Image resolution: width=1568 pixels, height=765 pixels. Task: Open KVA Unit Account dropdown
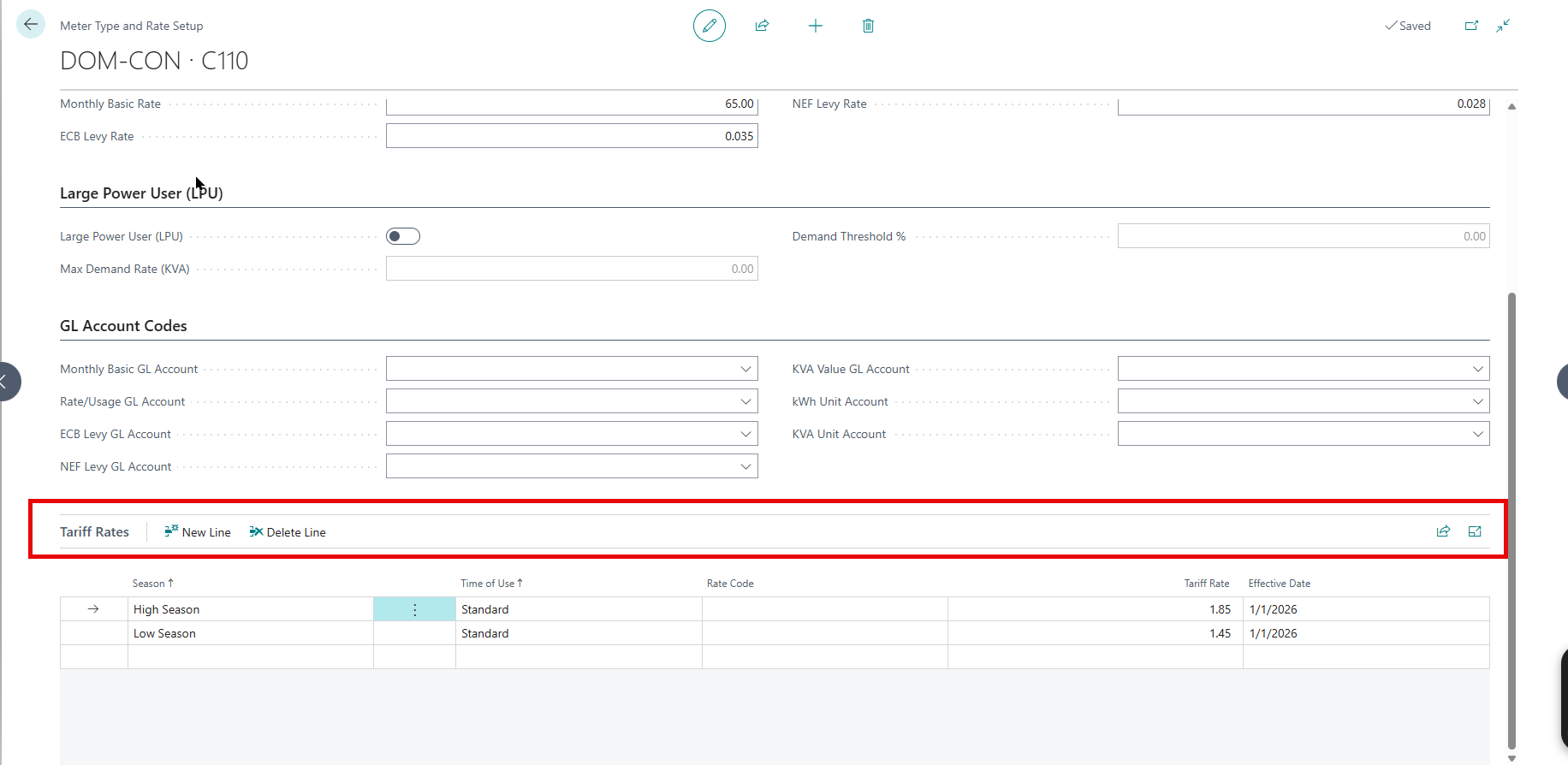pyautogui.click(x=1477, y=434)
